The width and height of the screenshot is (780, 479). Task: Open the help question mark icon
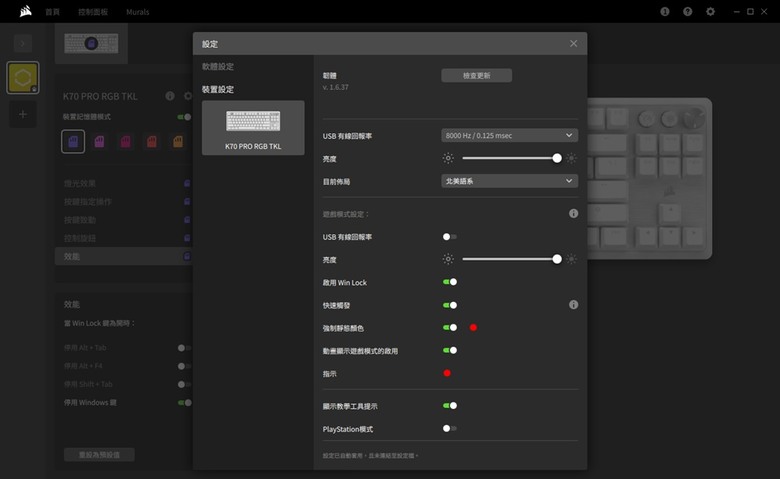click(x=687, y=11)
